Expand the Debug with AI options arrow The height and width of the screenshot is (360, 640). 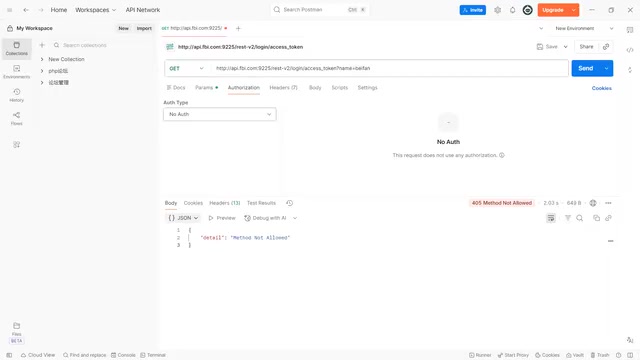[x=295, y=218]
